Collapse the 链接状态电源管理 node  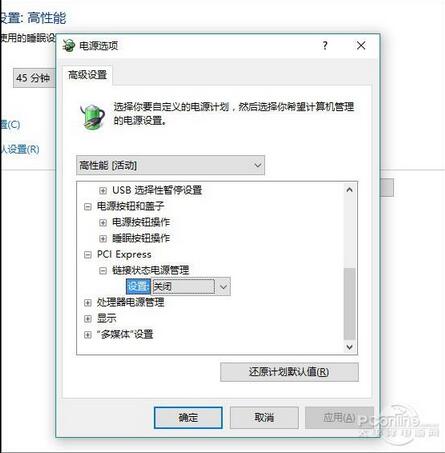click(x=103, y=271)
